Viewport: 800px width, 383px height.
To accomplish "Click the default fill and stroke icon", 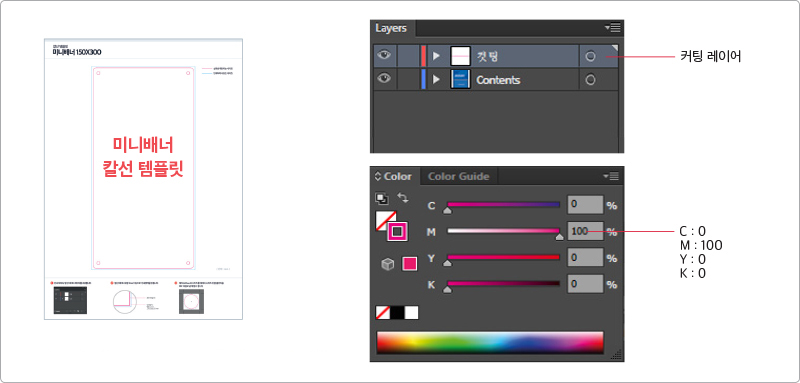I will click(381, 198).
